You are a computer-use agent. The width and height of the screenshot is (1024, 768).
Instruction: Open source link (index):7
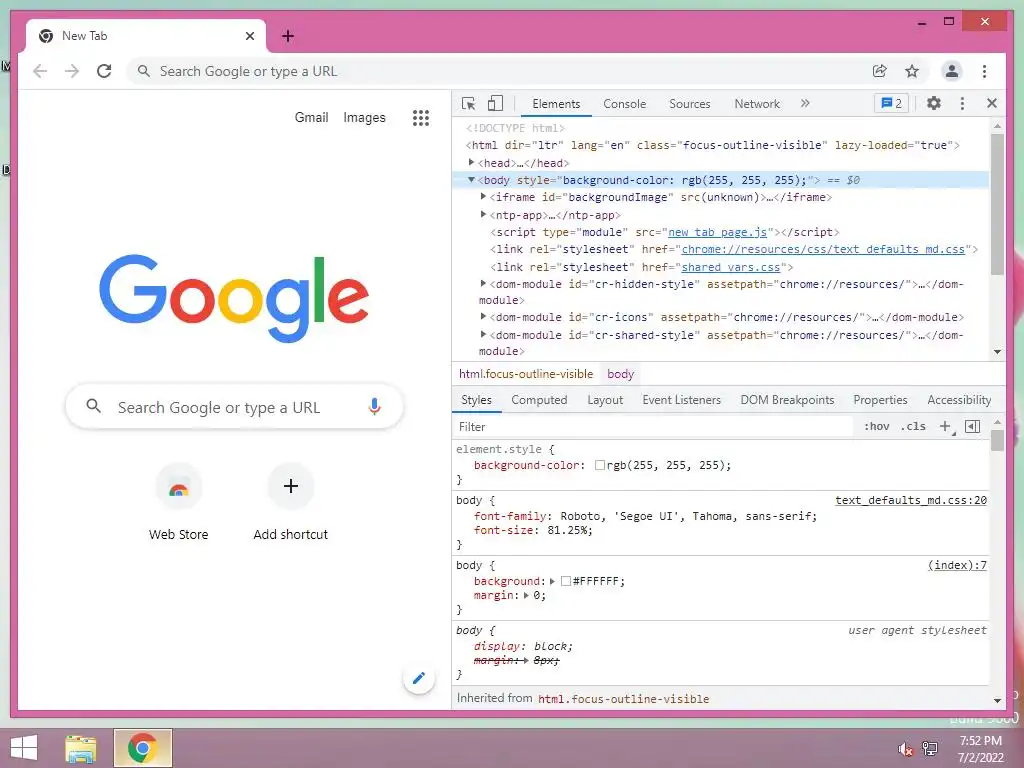pyautogui.click(x=957, y=565)
